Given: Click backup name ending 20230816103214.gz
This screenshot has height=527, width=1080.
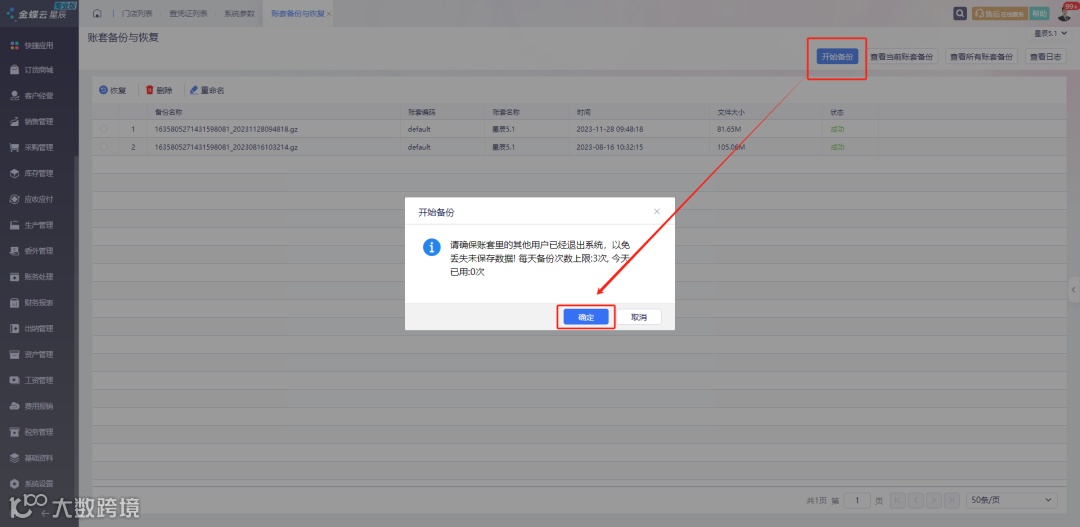Looking at the screenshot, I should [226, 147].
